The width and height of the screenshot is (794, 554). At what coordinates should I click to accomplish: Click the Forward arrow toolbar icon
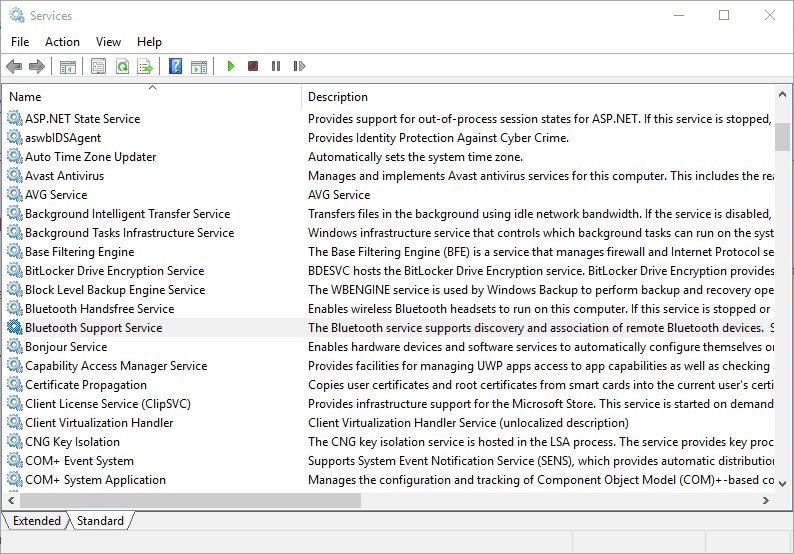tap(36, 66)
